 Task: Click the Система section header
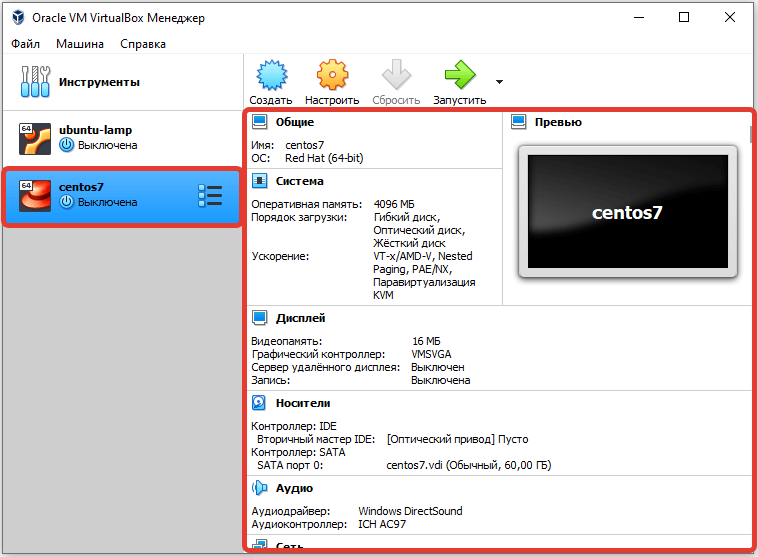[x=299, y=182]
